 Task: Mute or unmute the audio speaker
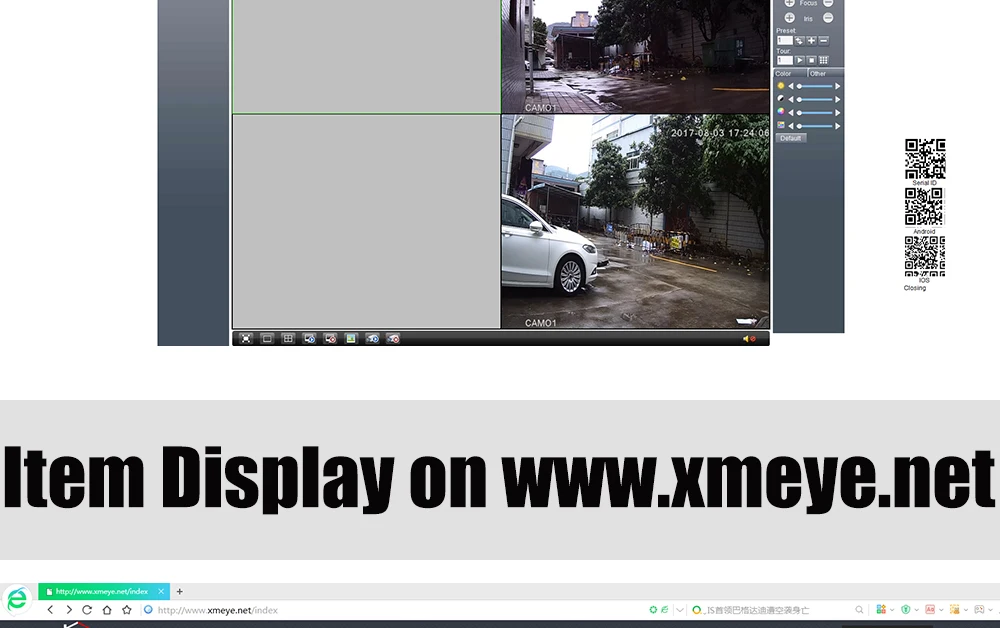tap(749, 339)
